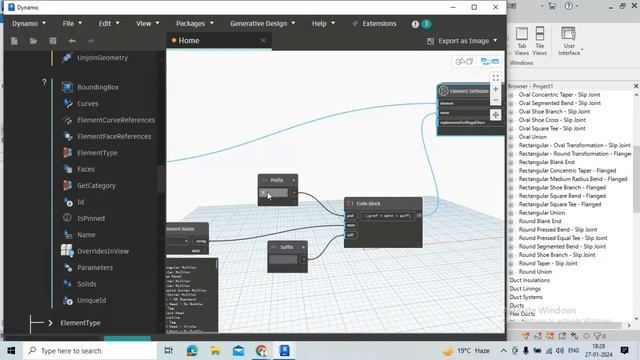Select the ElementFaceReferences library node
This screenshot has width=640, height=360.
pos(114,136)
